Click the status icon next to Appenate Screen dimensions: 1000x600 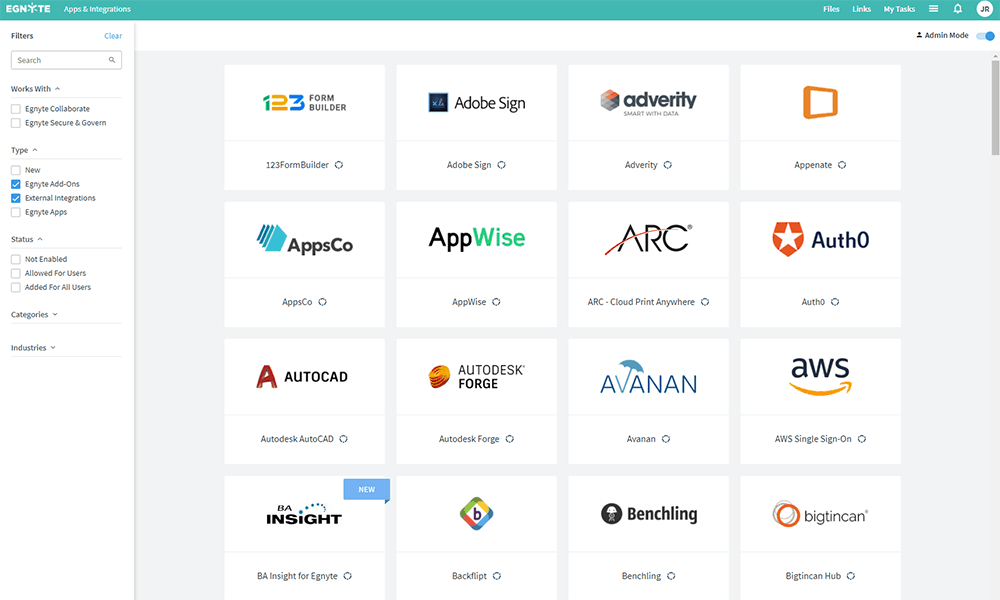click(842, 165)
